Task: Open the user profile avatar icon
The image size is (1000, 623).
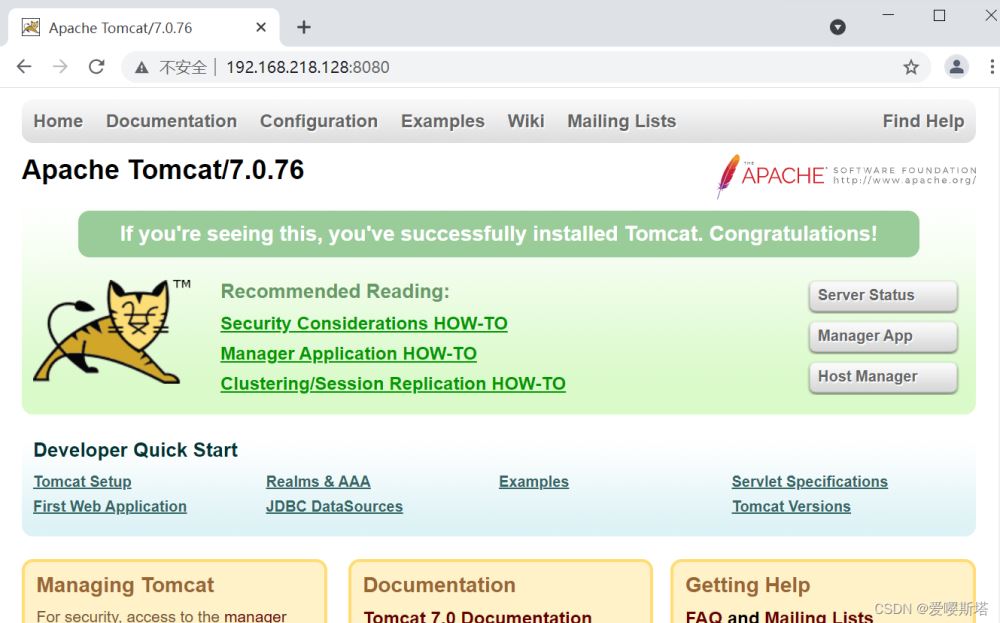Action: pos(956,66)
